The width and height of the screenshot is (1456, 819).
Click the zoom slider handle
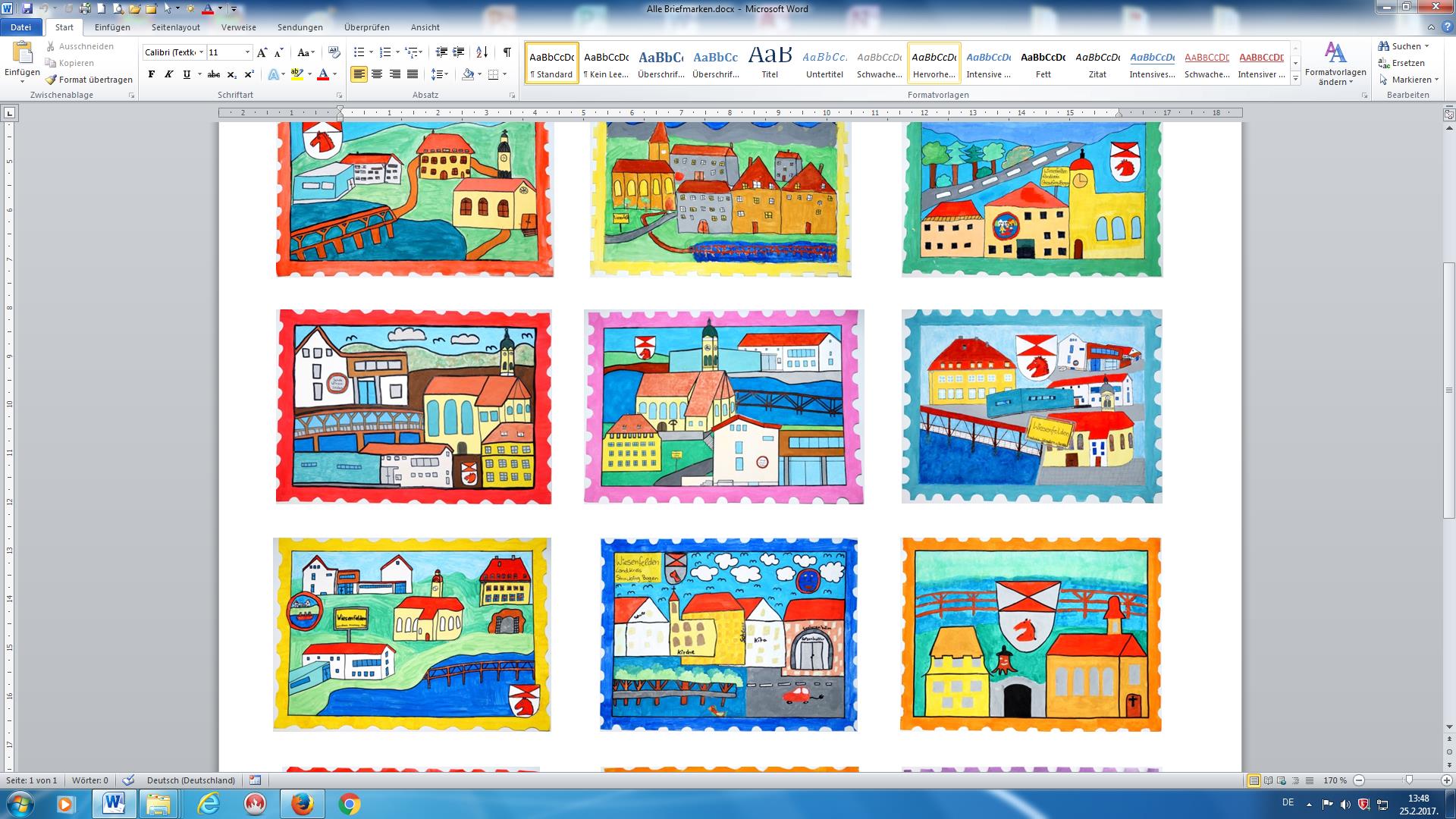pos(1409,780)
